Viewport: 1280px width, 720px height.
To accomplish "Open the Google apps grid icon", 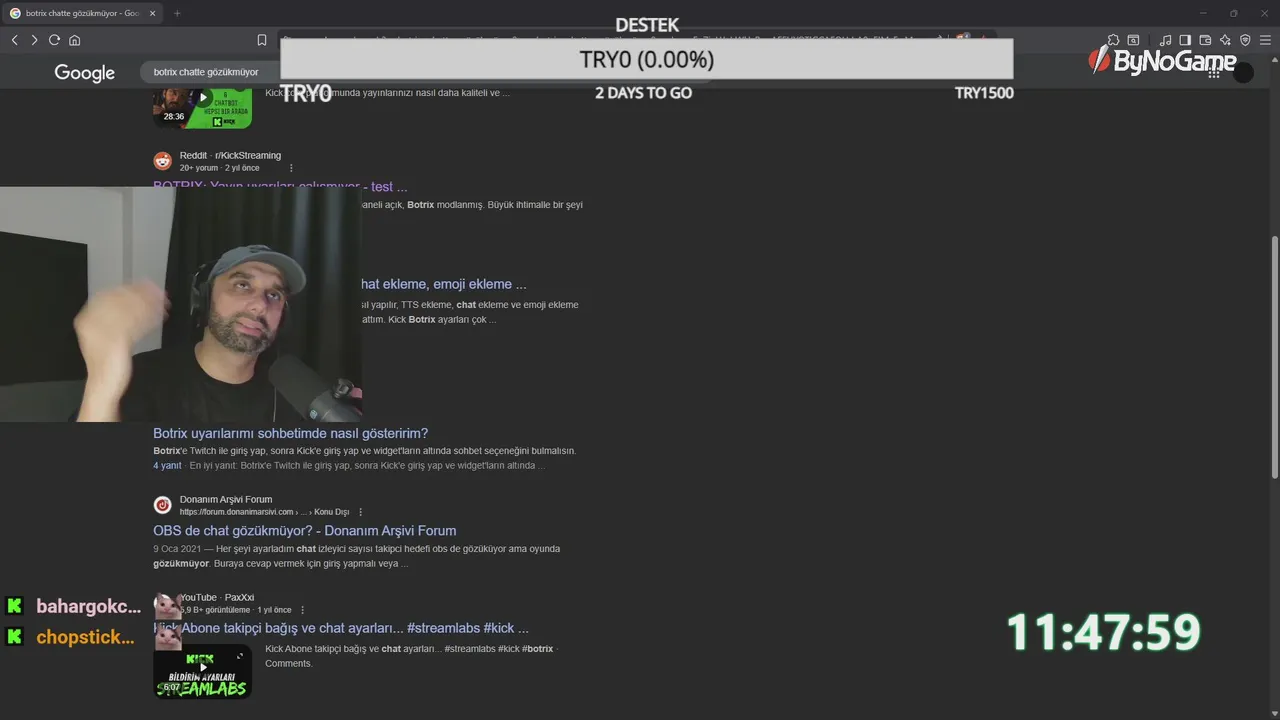I will [1213, 72].
